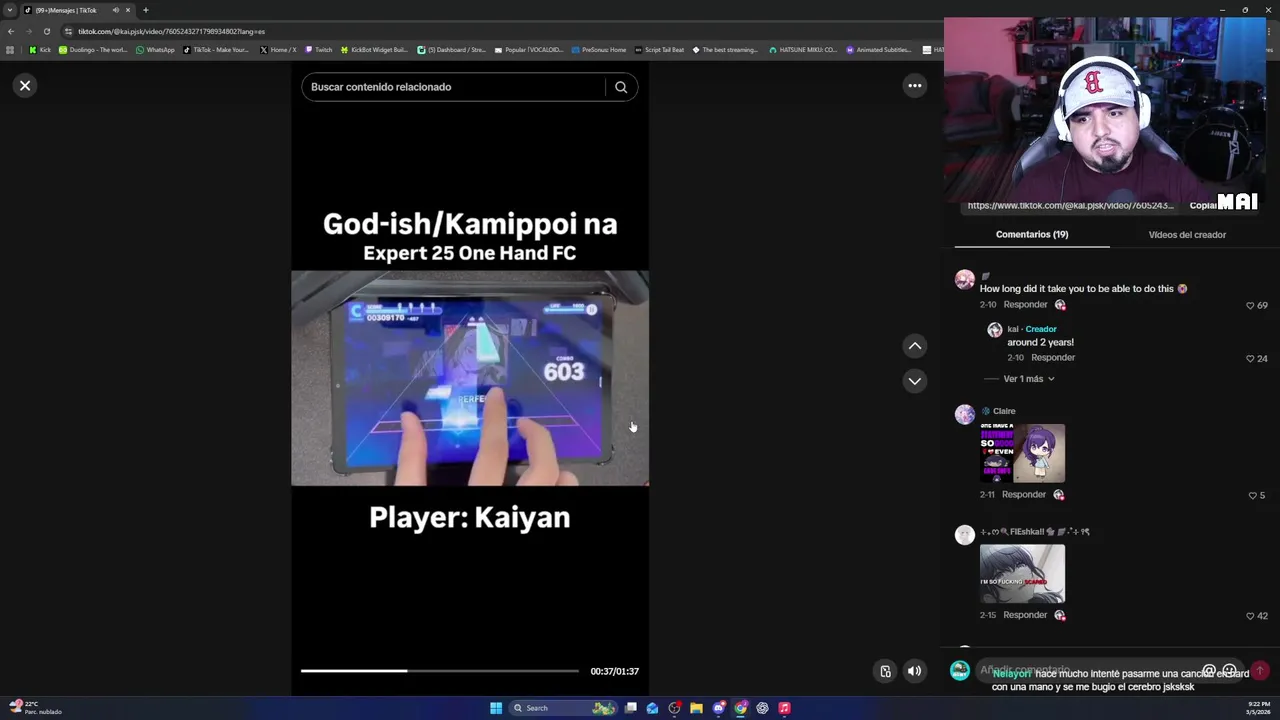Viewport: 1280px width, 720px height.
Task: Click the 'kai' creator username
Action: (1013, 329)
